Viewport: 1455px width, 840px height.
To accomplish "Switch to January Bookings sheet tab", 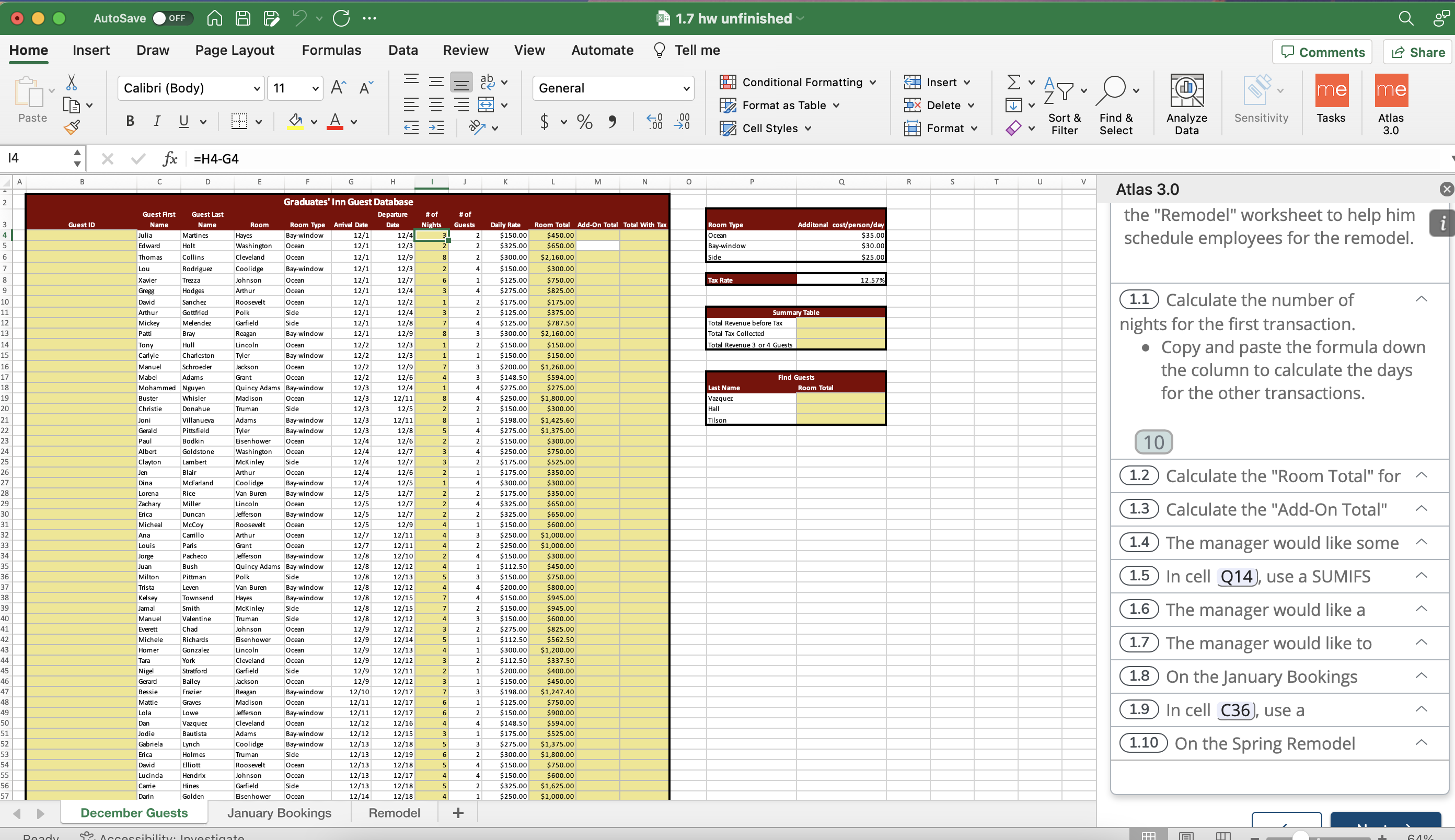I will [279, 812].
